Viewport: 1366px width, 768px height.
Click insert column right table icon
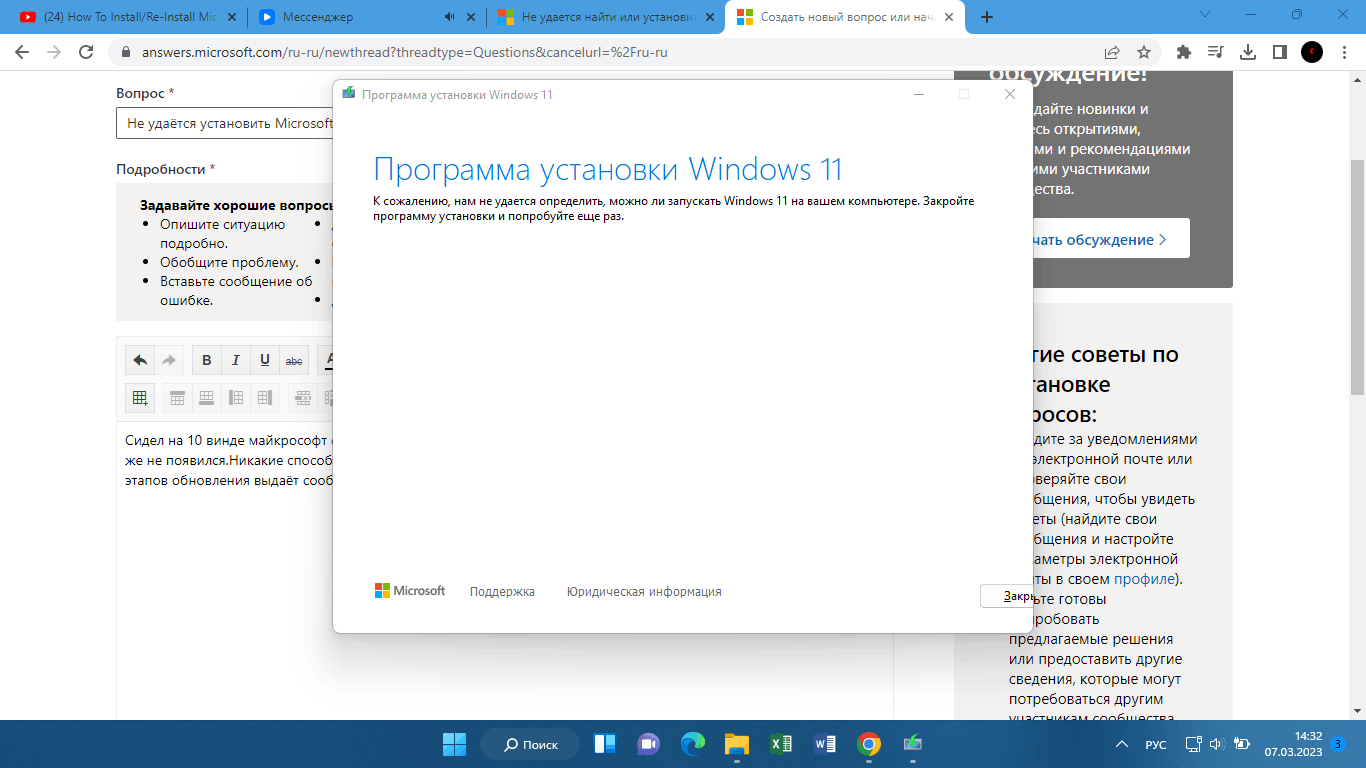[265, 397]
